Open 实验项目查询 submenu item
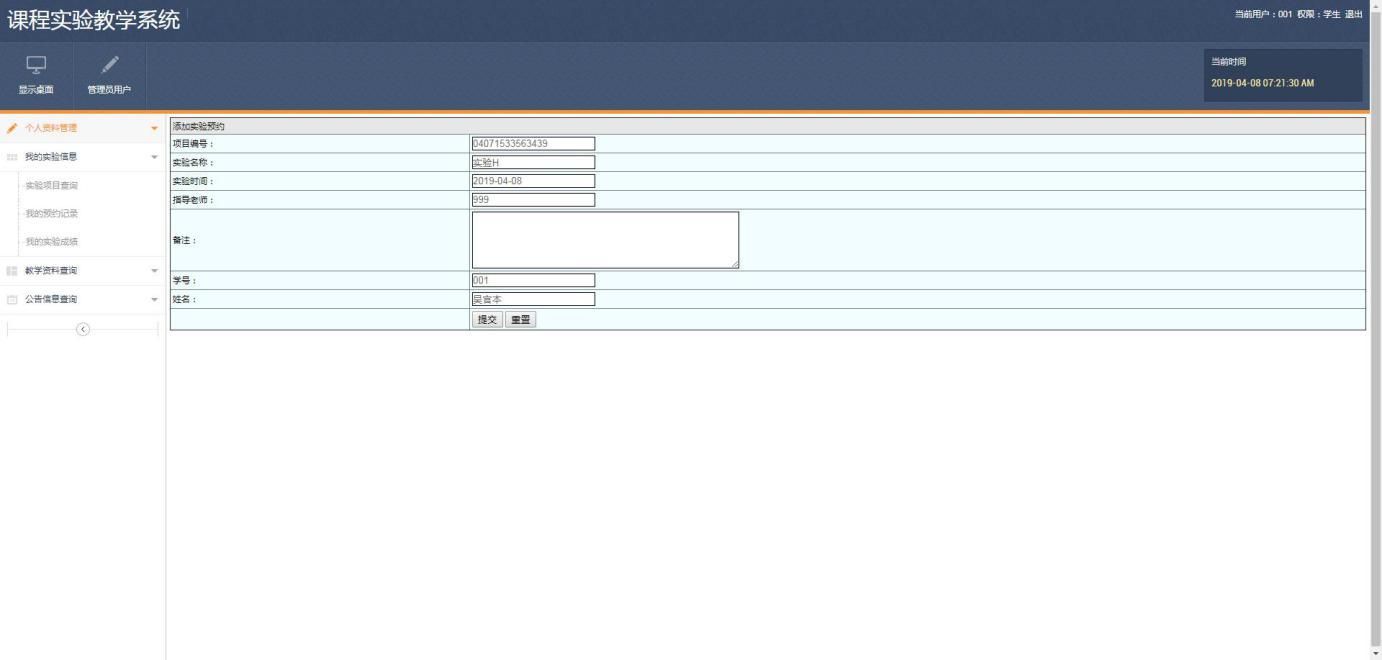The height and width of the screenshot is (660, 1382). coord(51,185)
